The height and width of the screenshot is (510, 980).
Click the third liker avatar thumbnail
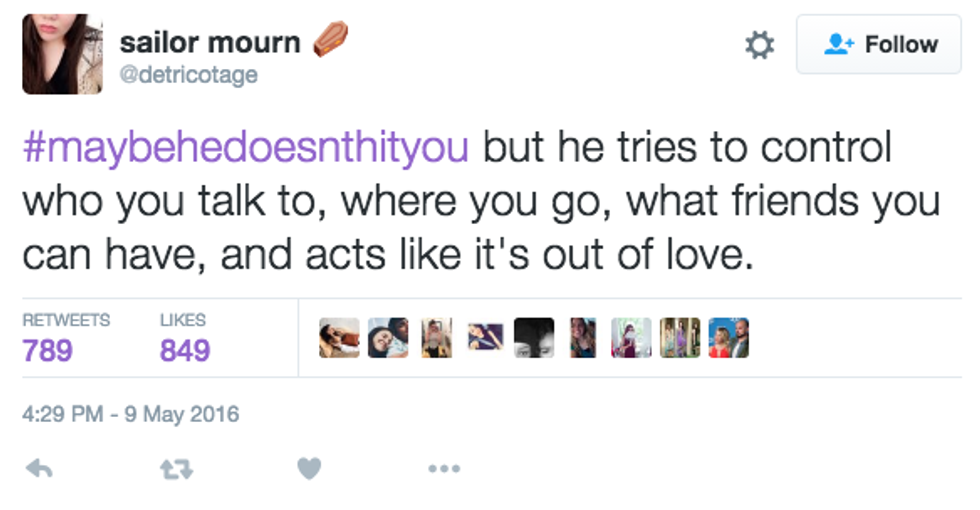[x=436, y=338]
